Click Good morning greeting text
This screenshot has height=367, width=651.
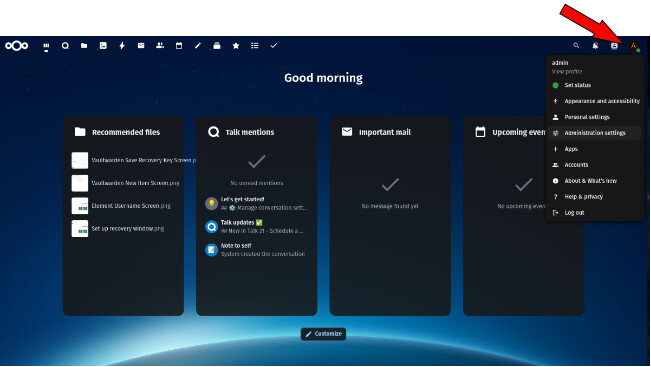click(323, 78)
